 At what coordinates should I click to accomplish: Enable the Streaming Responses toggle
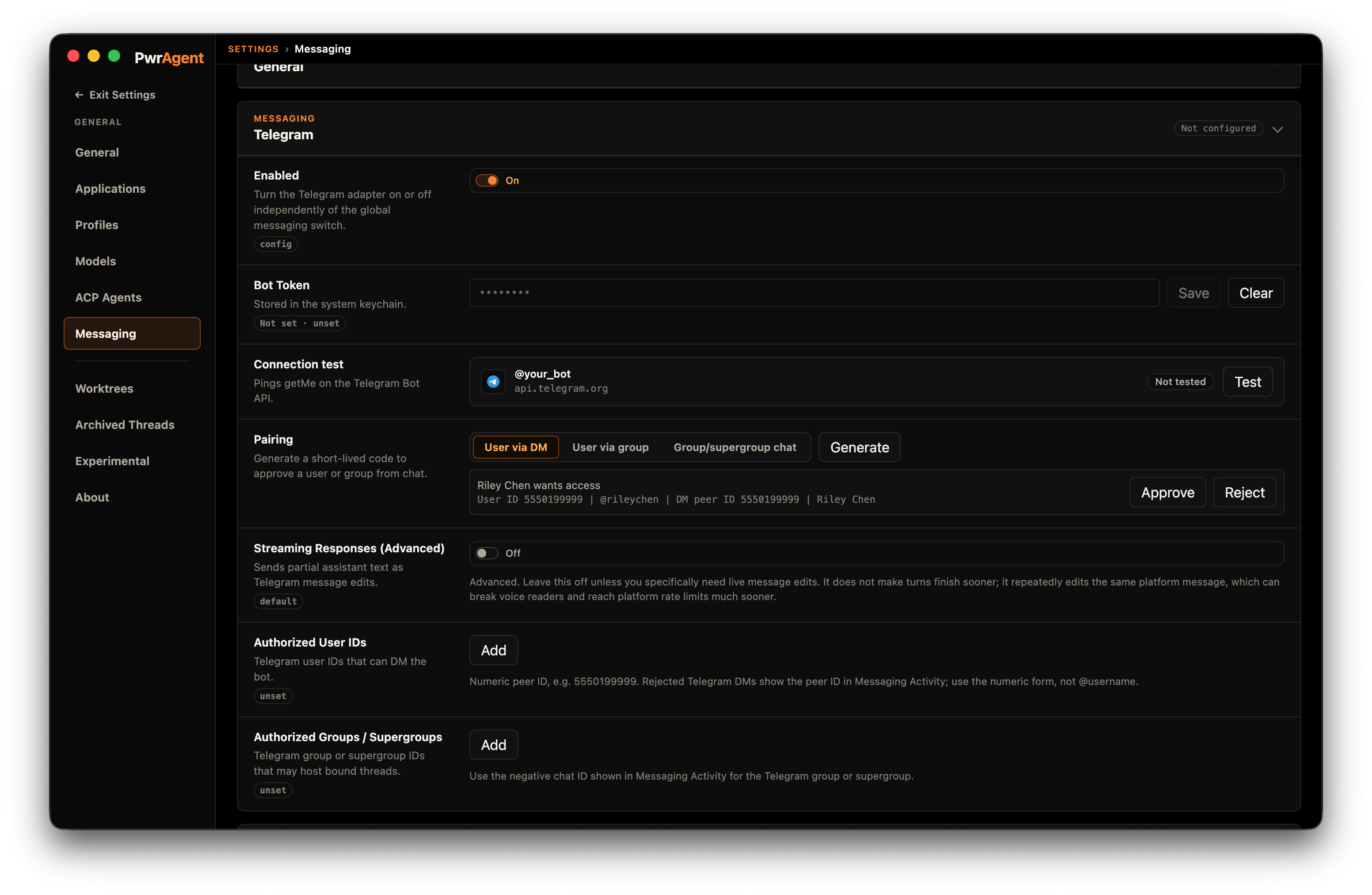(487, 553)
